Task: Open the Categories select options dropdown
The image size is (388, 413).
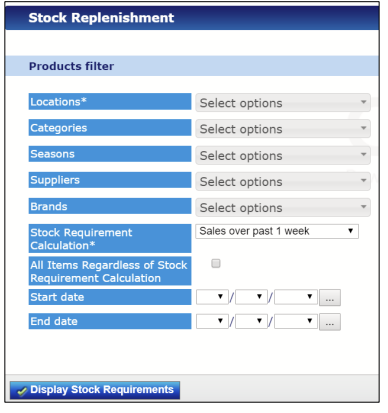Action: pyautogui.click(x=283, y=129)
